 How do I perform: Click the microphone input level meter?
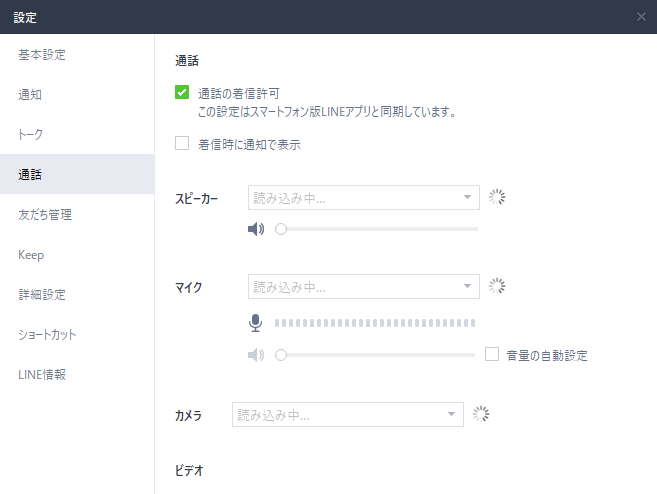tap(375, 323)
